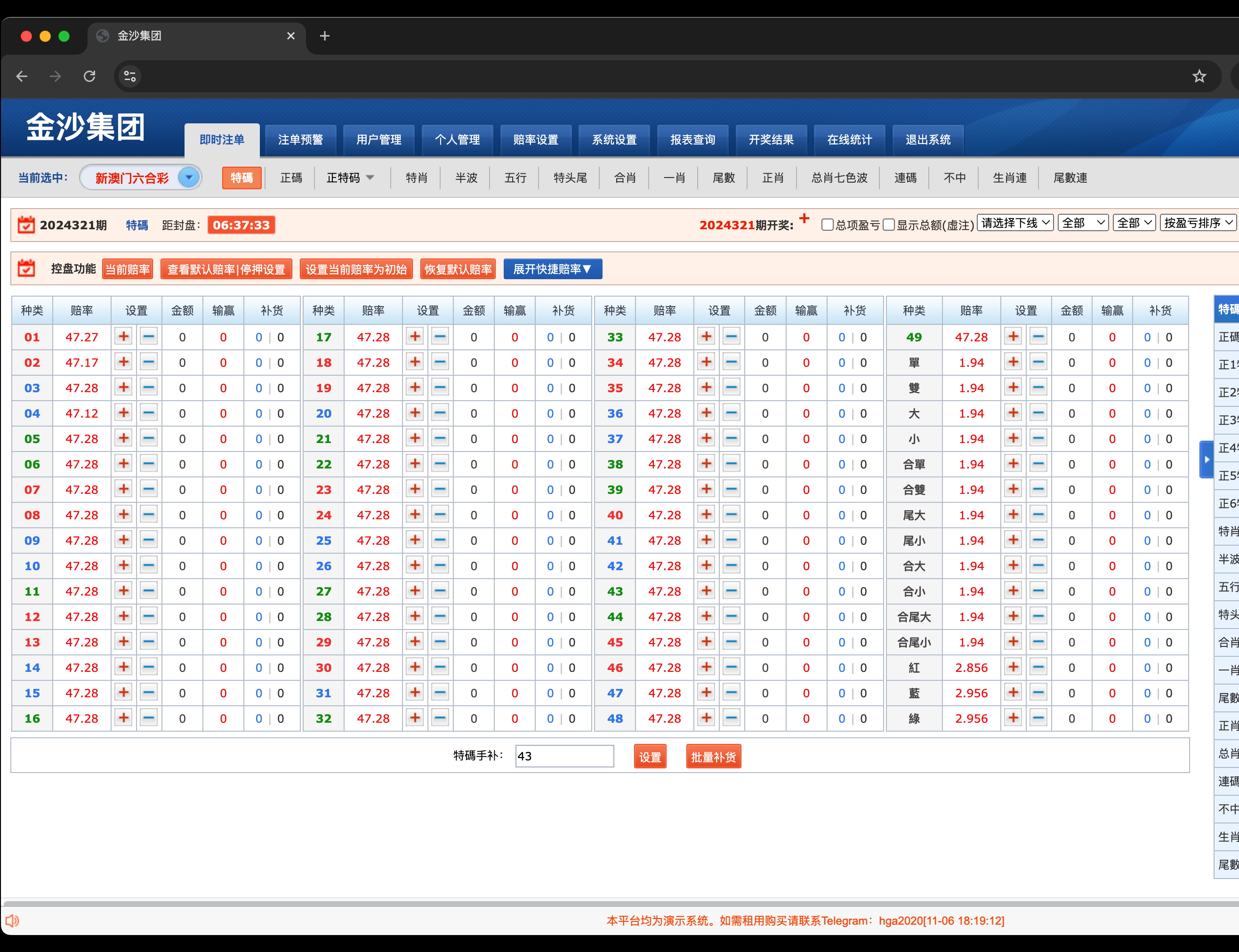Click the plus icon for number 01
1239x952 pixels.
[123, 337]
